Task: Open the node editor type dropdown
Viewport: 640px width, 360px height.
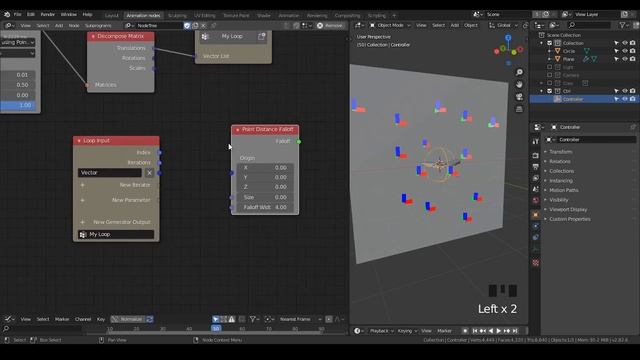Action: coord(9,25)
